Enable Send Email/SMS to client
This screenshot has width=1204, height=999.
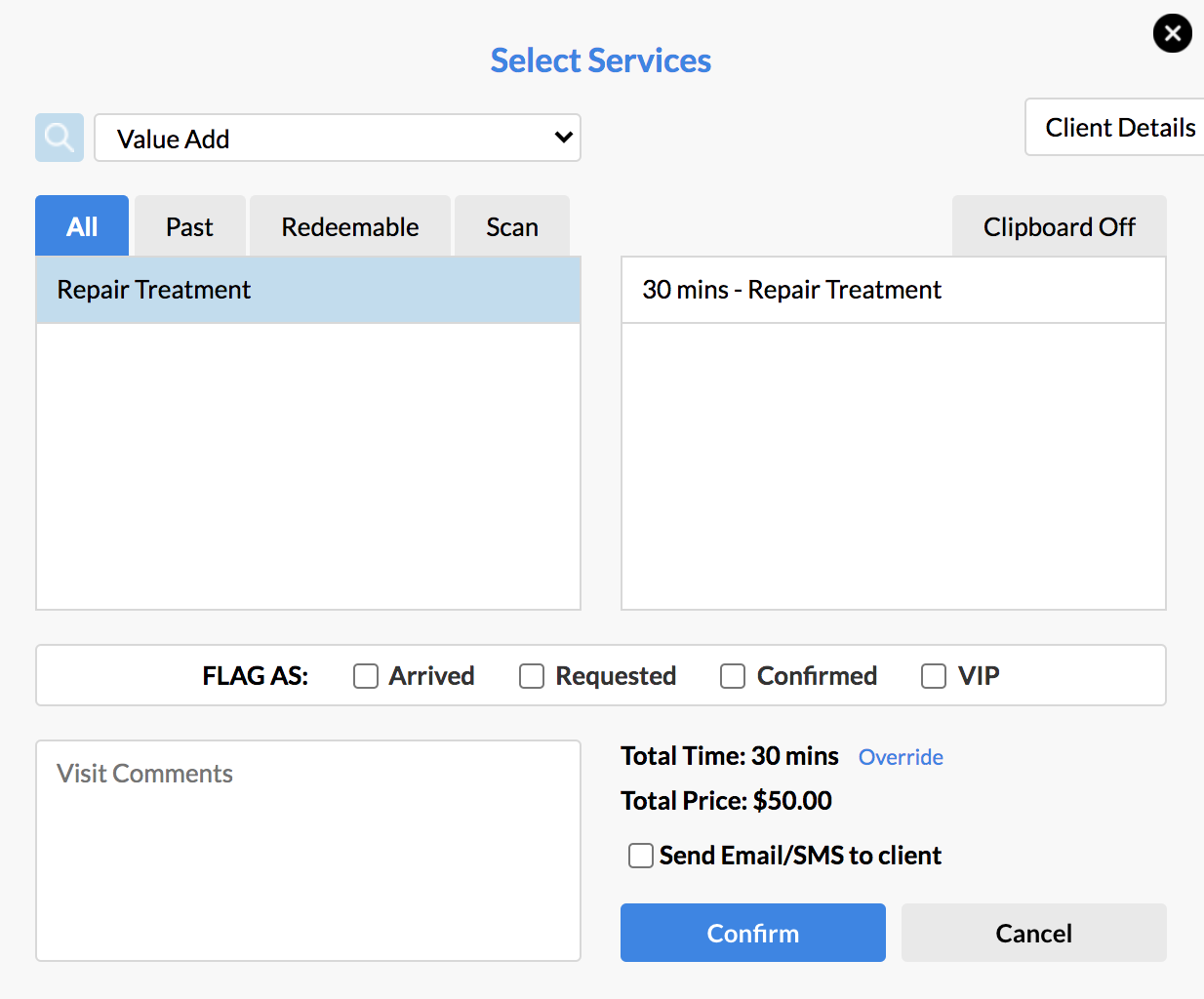[x=641, y=856]
